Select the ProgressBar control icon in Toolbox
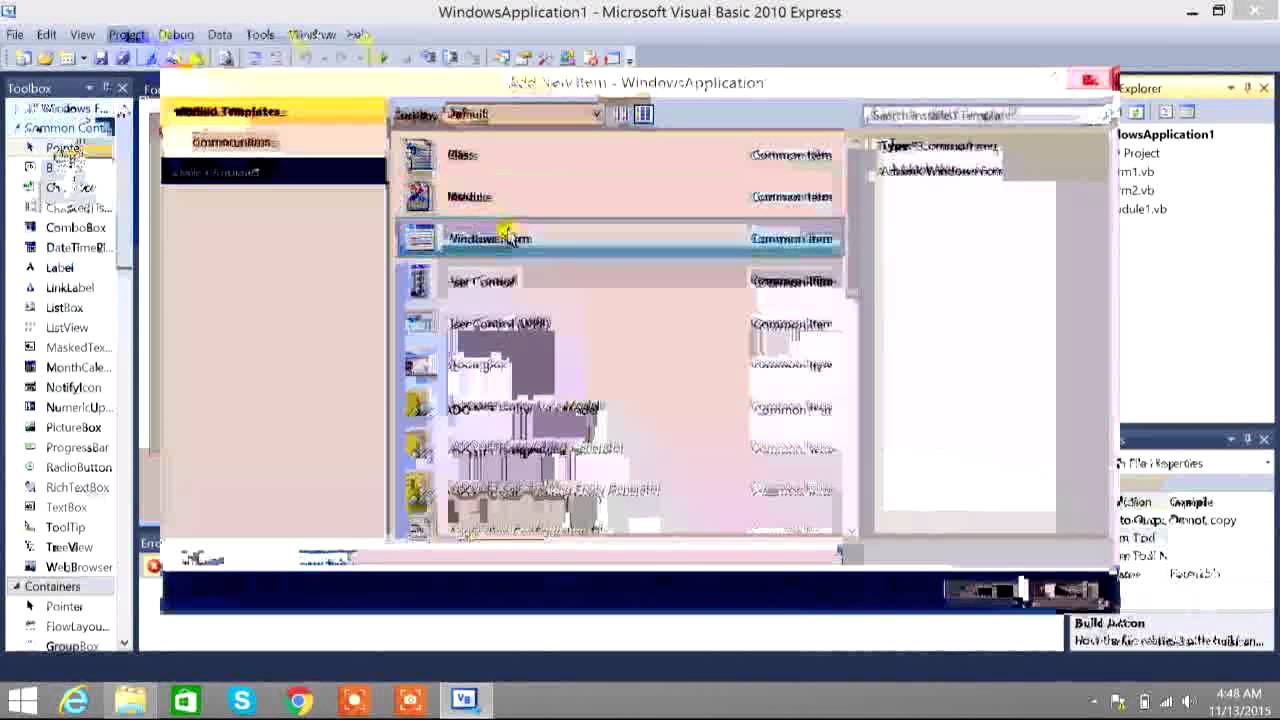The height and width of the screenshot is (720, 1280). (x=30, y=448)
